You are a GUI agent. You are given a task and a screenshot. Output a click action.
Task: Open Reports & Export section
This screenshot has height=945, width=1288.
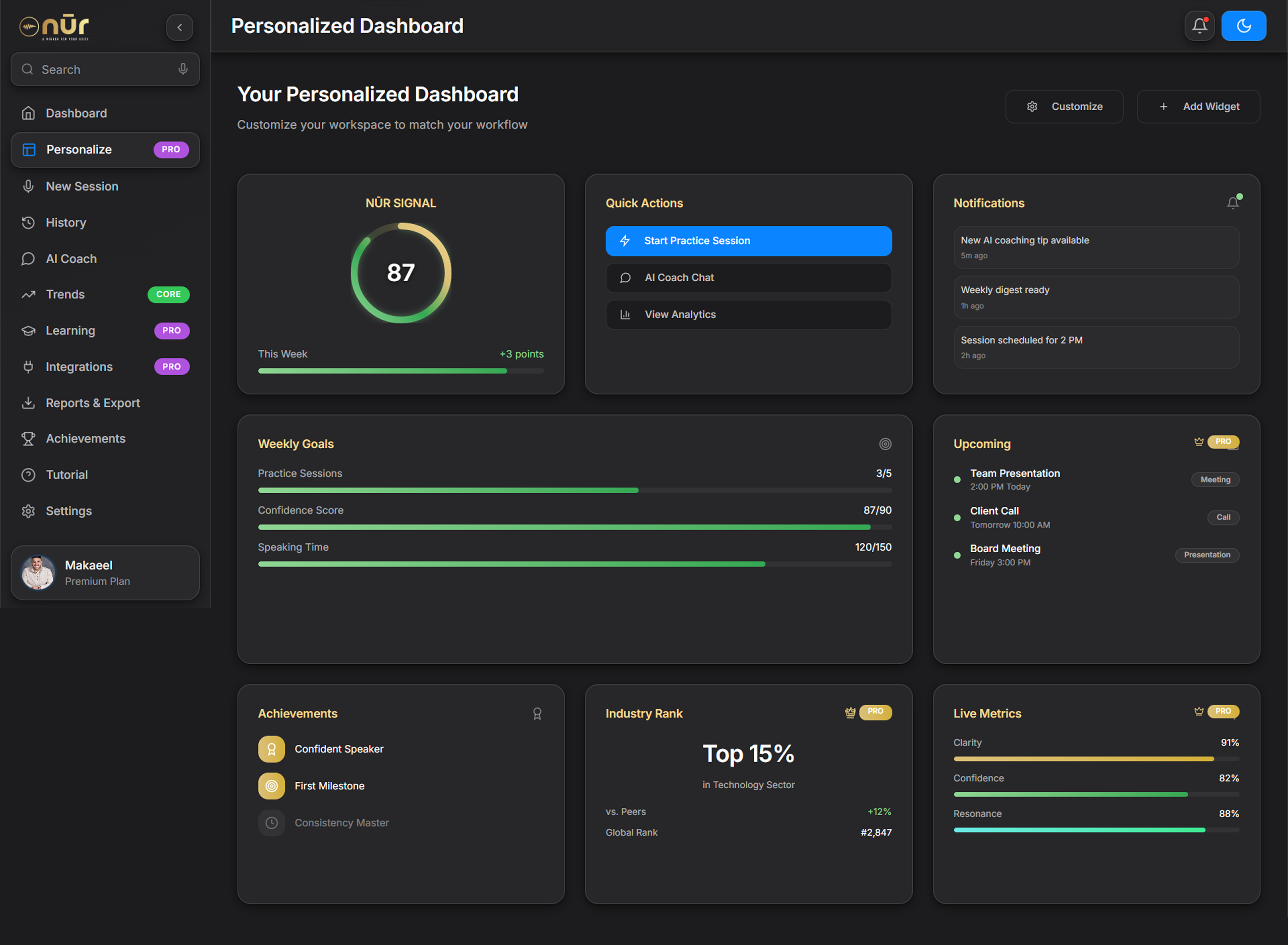pos(93,403)
